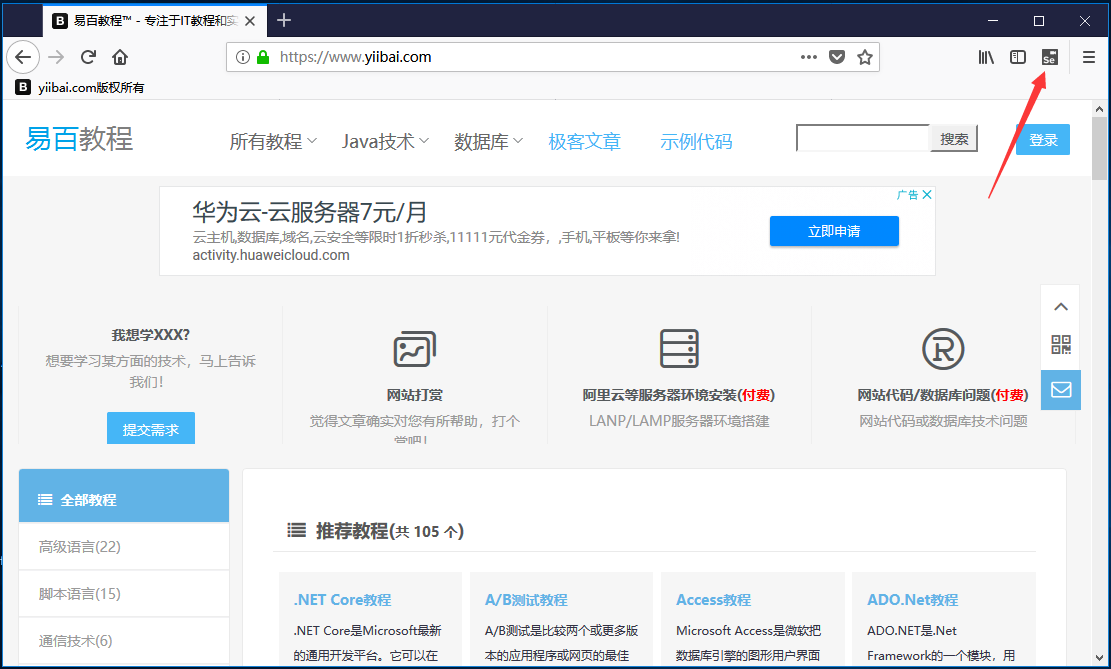
Task: Click the 登录 login button
Action: coord(1042,140)
